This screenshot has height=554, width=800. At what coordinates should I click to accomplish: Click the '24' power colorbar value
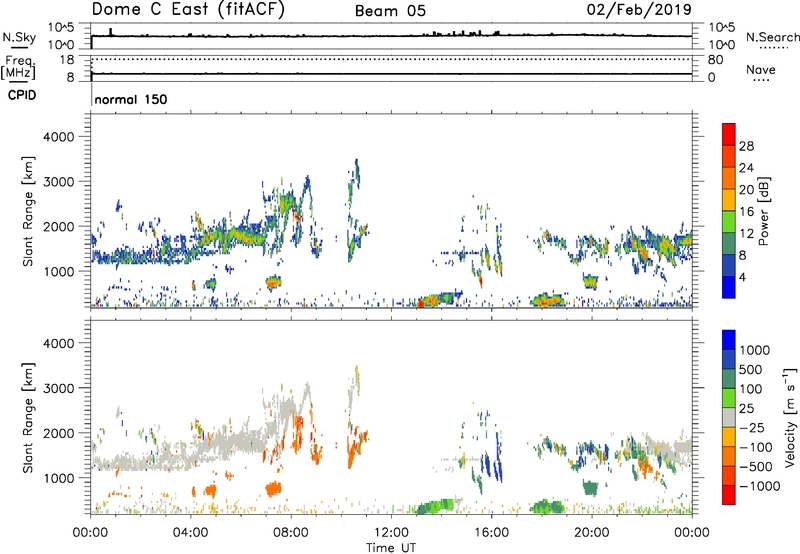[746, 168]
